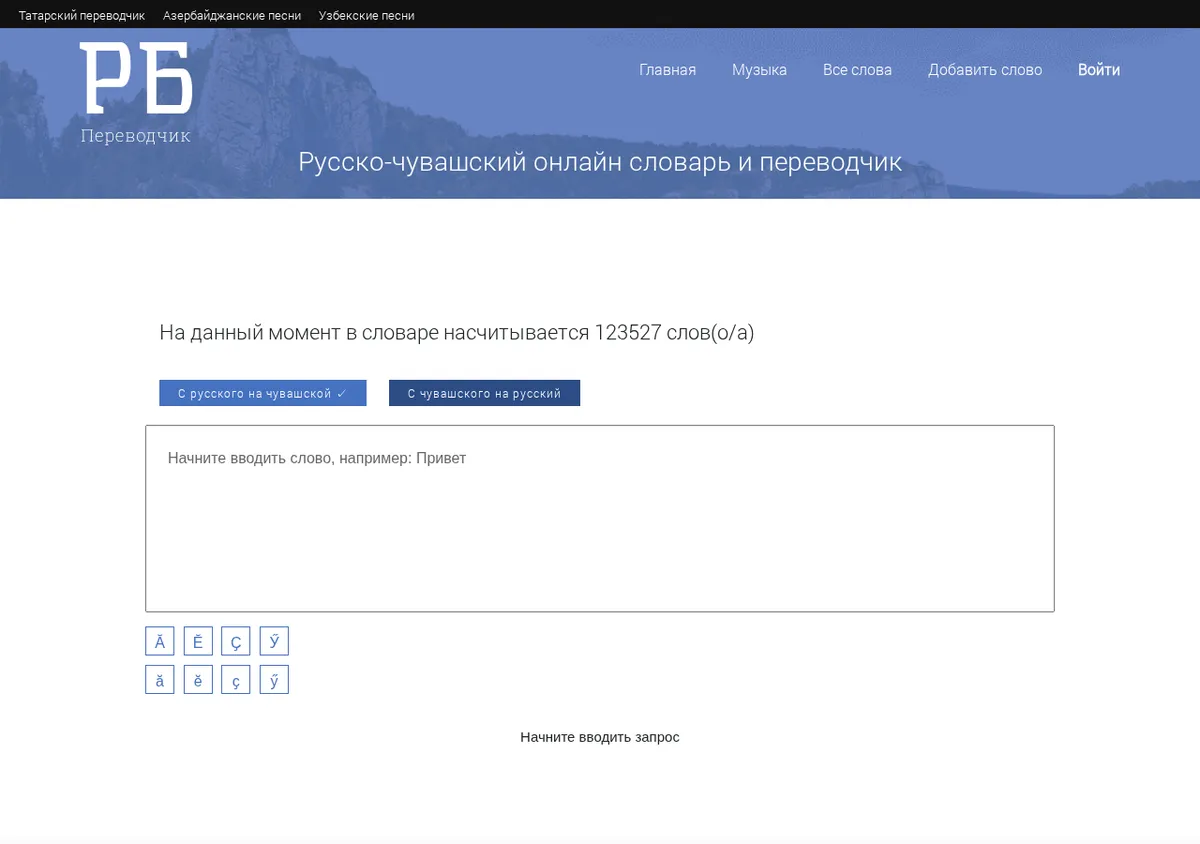This screenshot has height=844, width=1200.
Task: Insert uppercase Ç character button
Action: coord(236,642)
